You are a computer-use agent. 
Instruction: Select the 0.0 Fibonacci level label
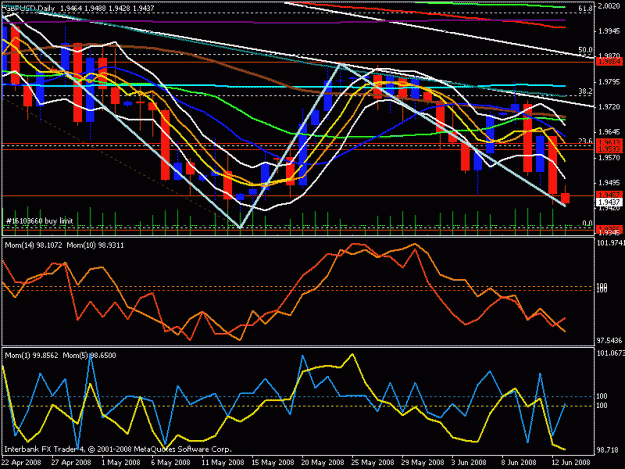point(587,223)
